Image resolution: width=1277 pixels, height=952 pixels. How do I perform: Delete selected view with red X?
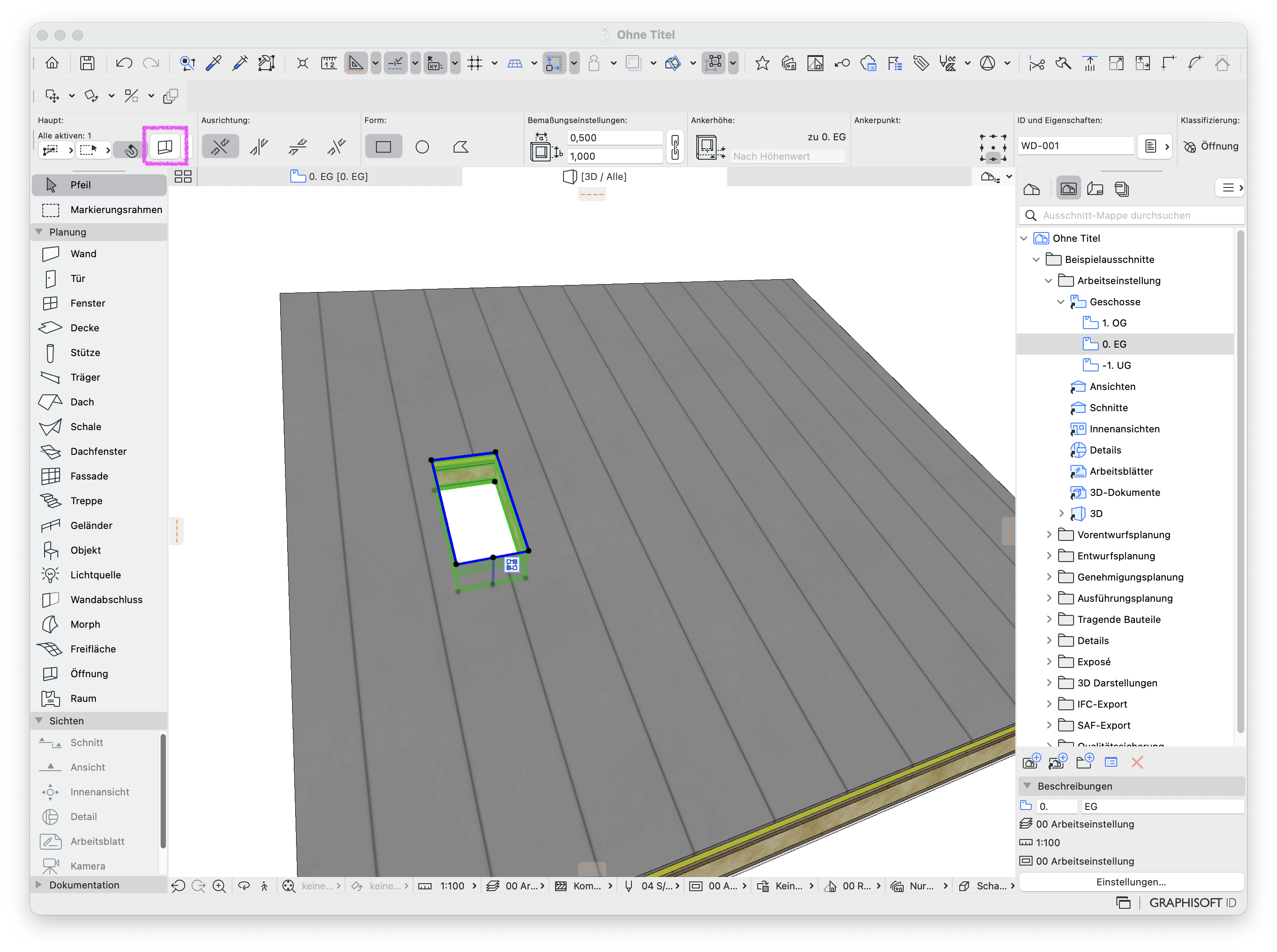coord(1137,763)
